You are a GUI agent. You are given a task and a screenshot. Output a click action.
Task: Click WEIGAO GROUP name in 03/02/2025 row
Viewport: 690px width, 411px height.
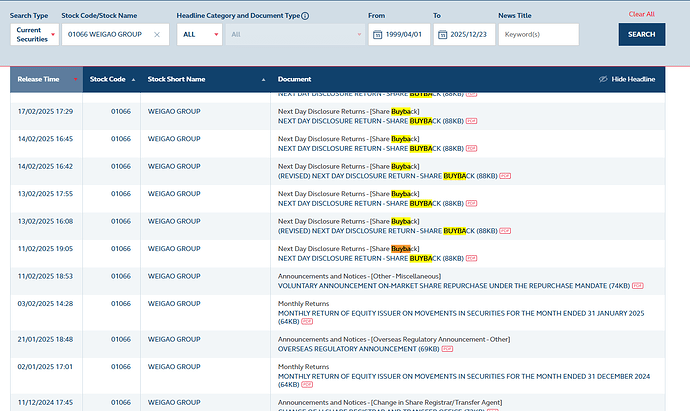[x=174, y=304]
